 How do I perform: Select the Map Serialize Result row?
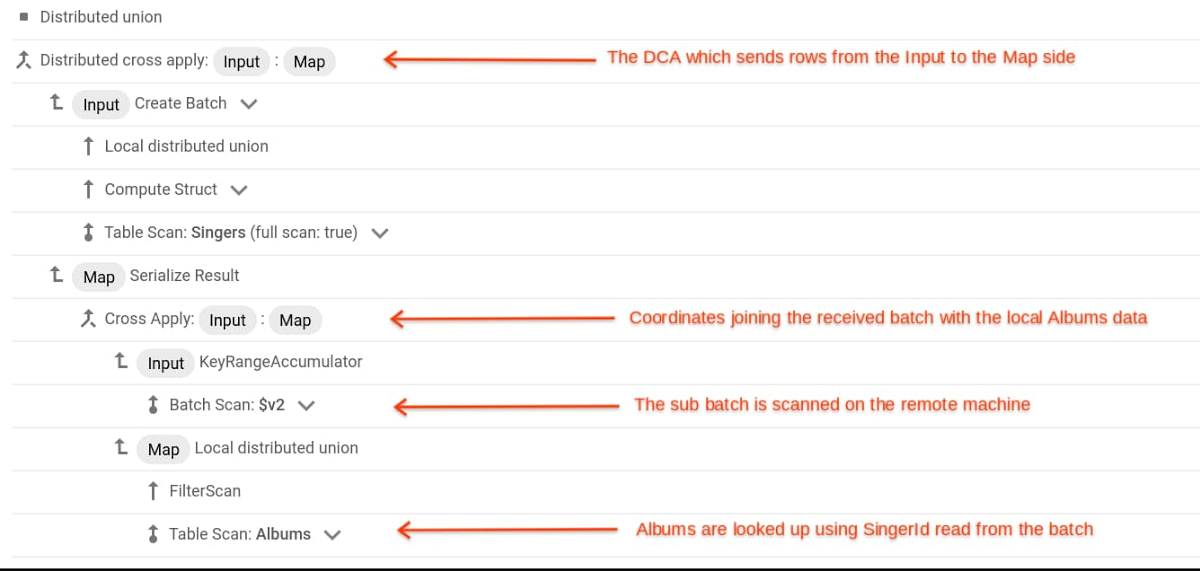(606, 276)
